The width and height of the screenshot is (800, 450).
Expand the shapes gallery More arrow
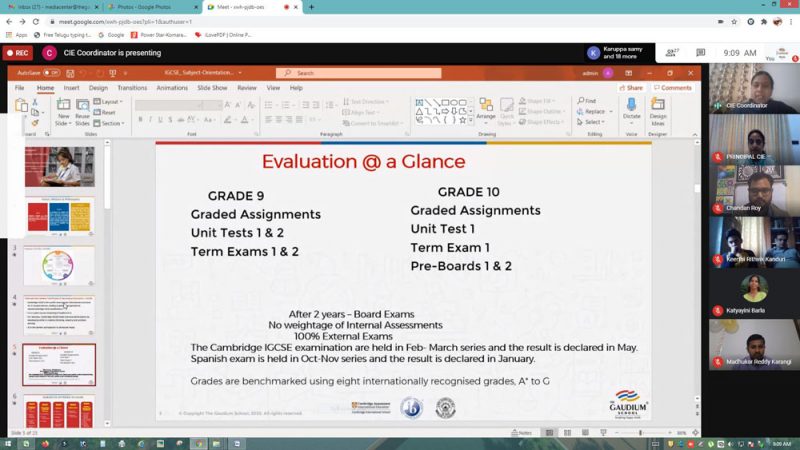tap(470, 121)
